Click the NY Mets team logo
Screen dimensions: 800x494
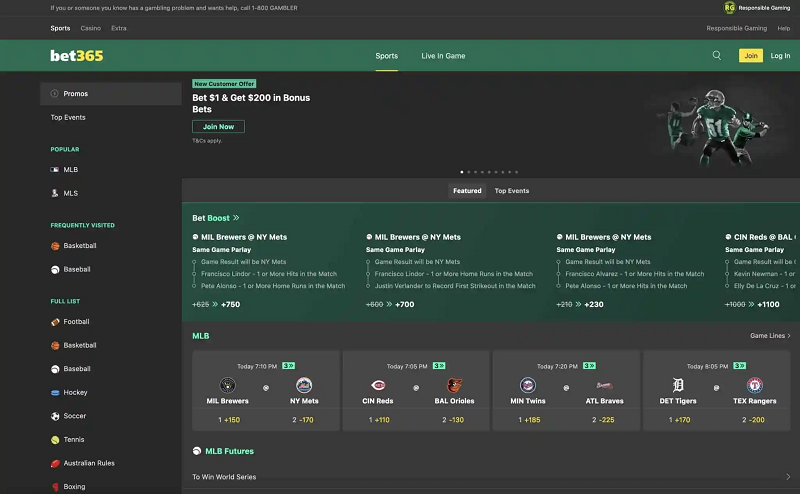point(304,385)
